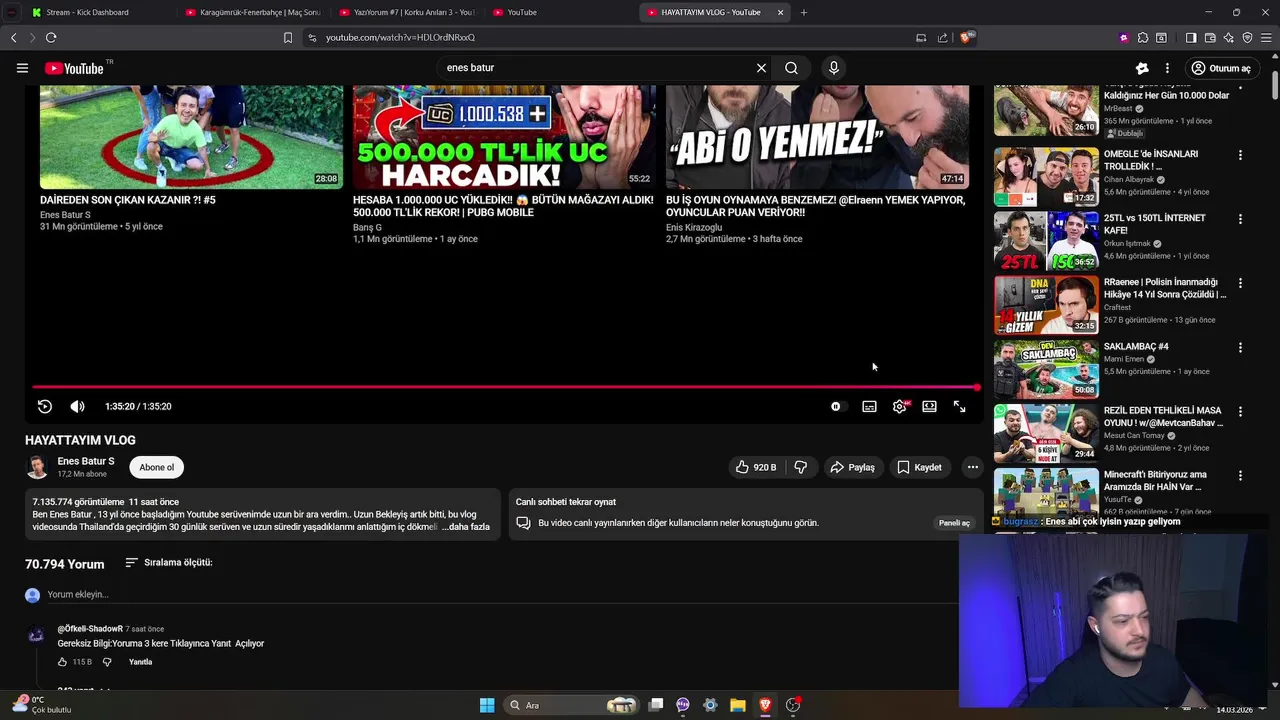The height and width of the screenshot is (720, 1280).
Task: Open the Brave Wallet icon
Action: pyautogui.click(x=1210, y=38)
